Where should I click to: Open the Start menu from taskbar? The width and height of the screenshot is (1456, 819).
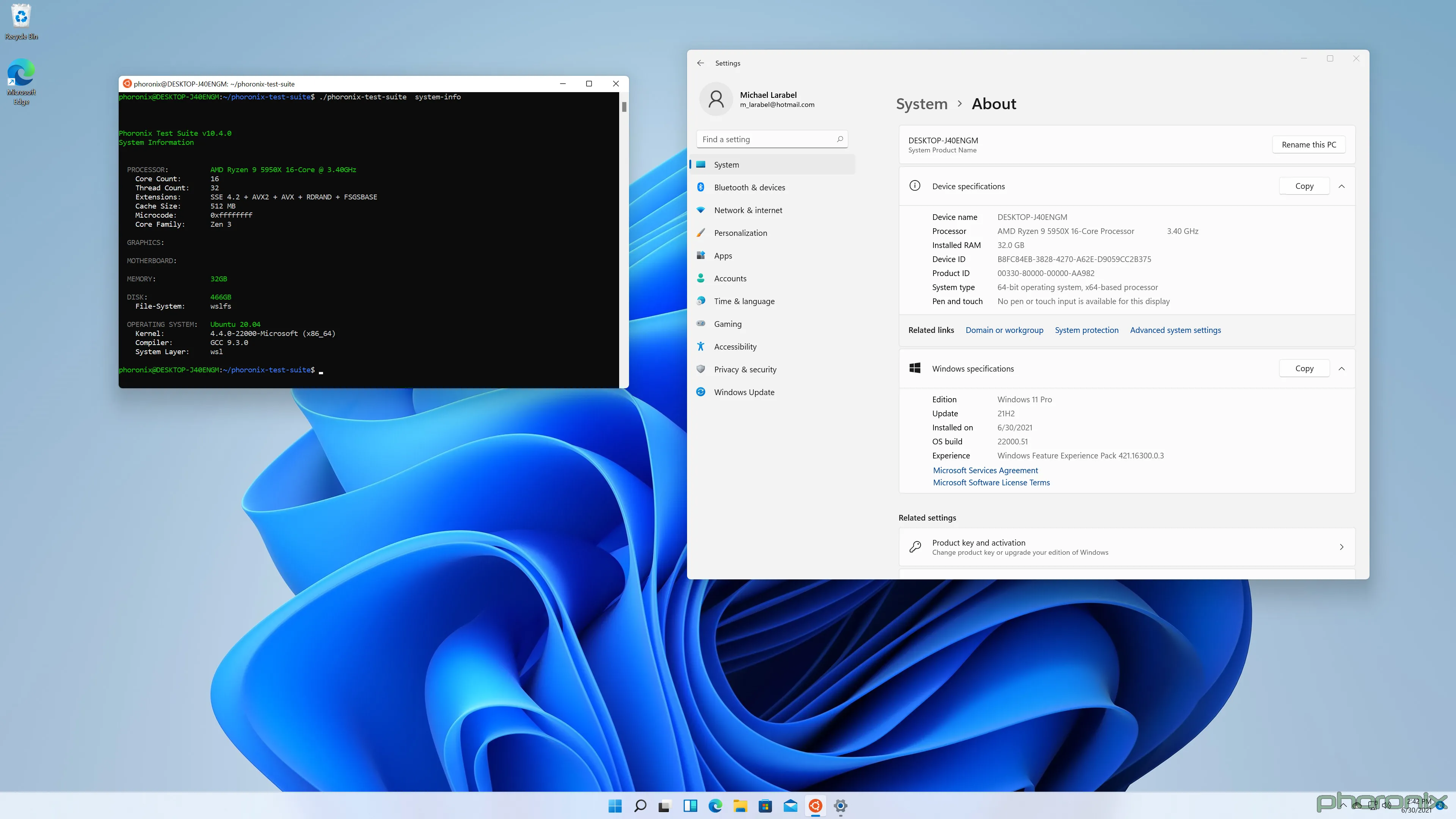click(x=615, y=806)
